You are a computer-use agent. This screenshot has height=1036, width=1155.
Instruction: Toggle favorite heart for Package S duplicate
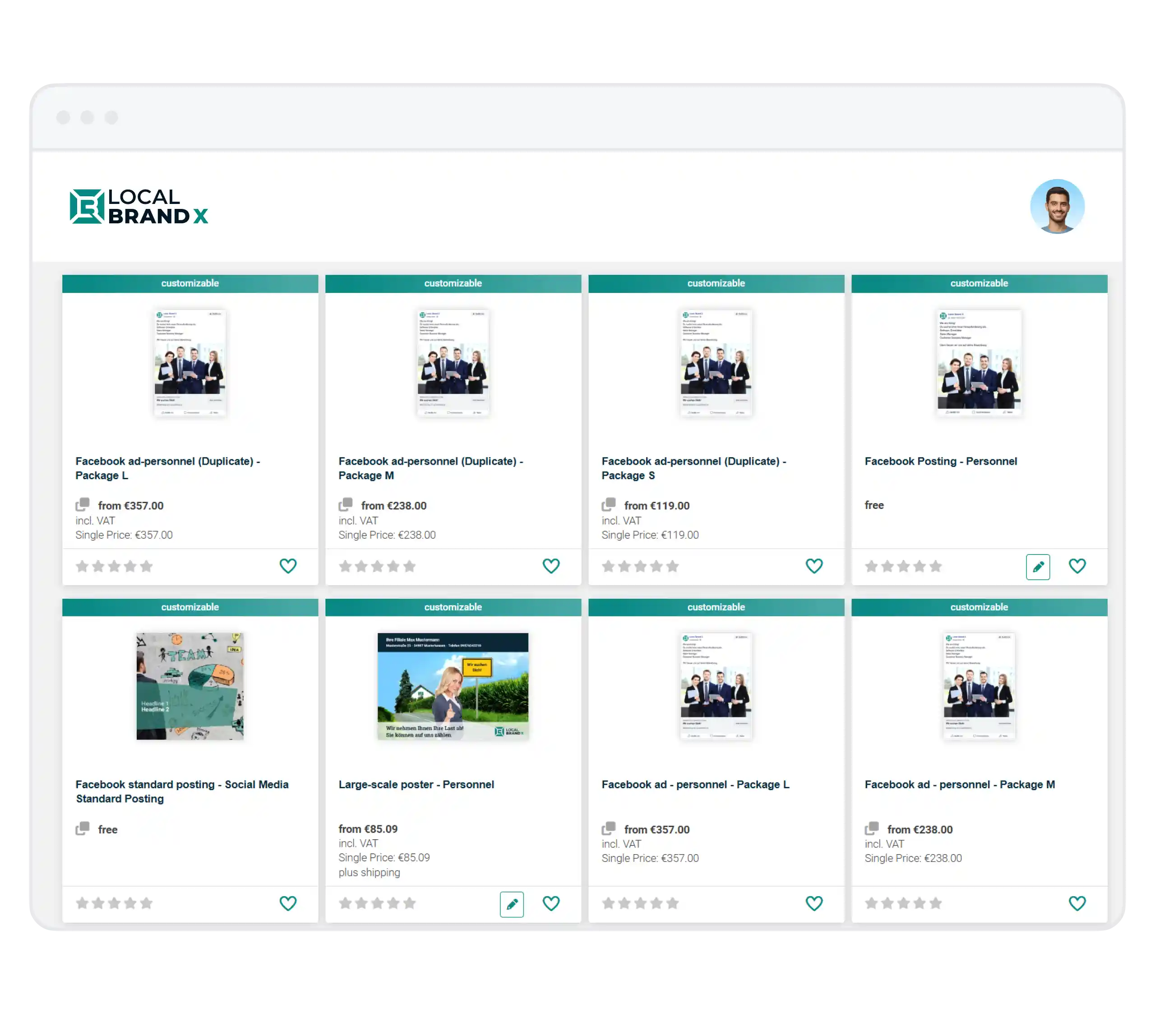[814, 566]
